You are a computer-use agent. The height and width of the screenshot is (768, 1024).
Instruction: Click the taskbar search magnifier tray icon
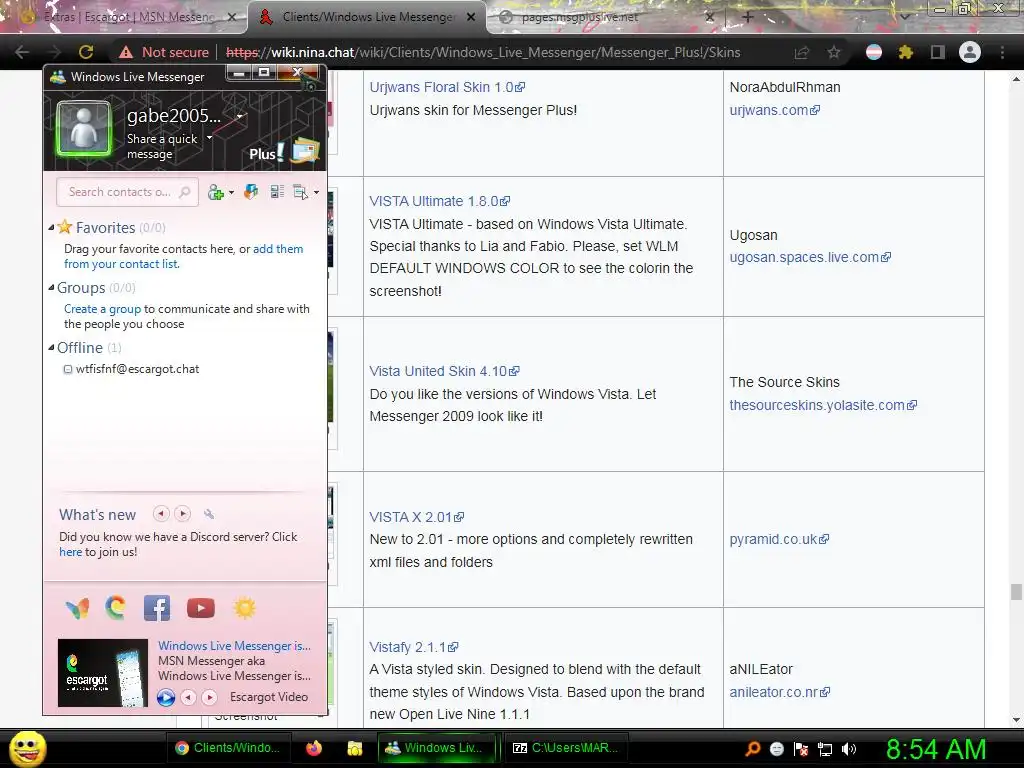pos(753,749)
